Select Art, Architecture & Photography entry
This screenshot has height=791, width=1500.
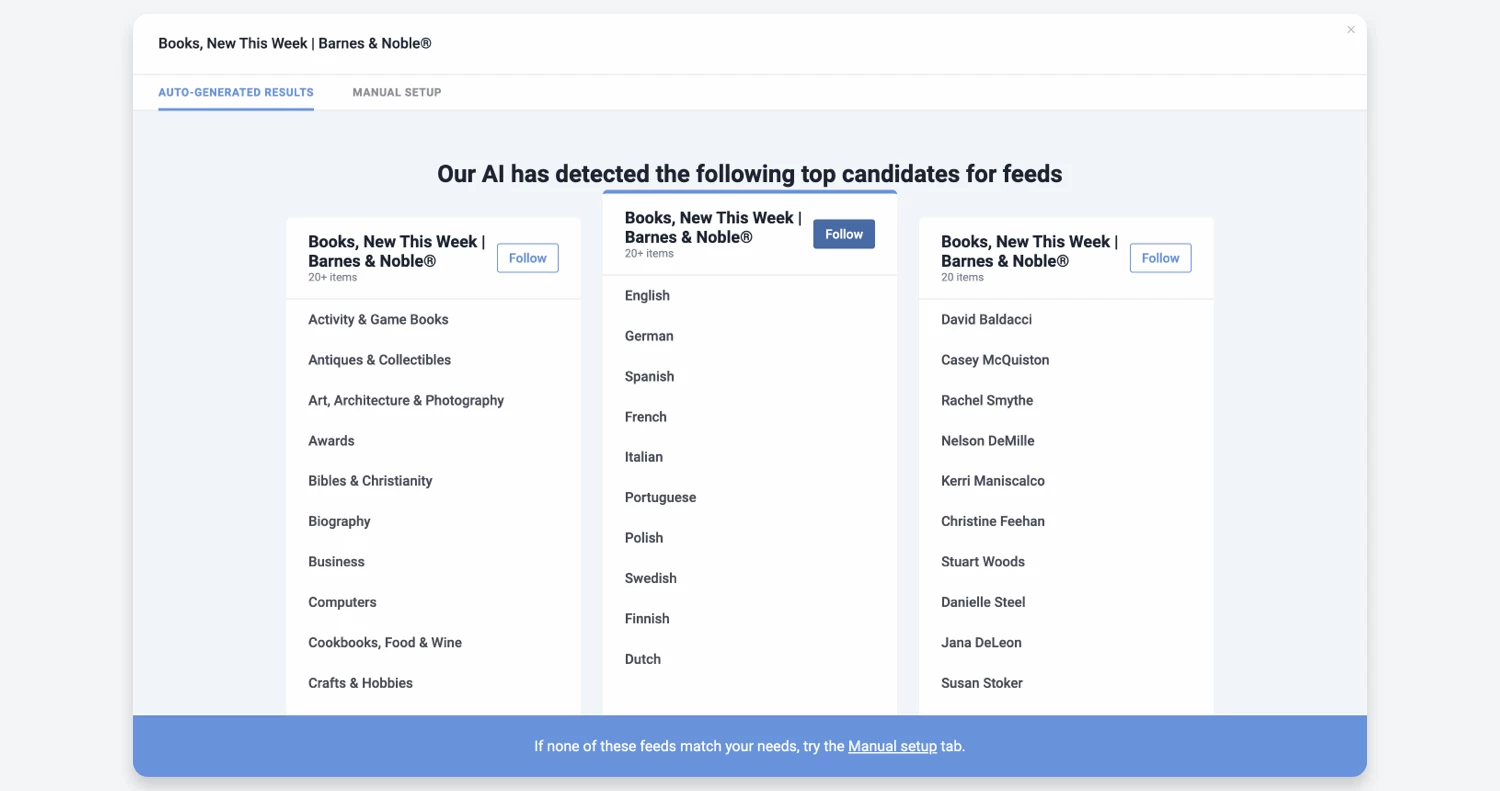[406, 400]
